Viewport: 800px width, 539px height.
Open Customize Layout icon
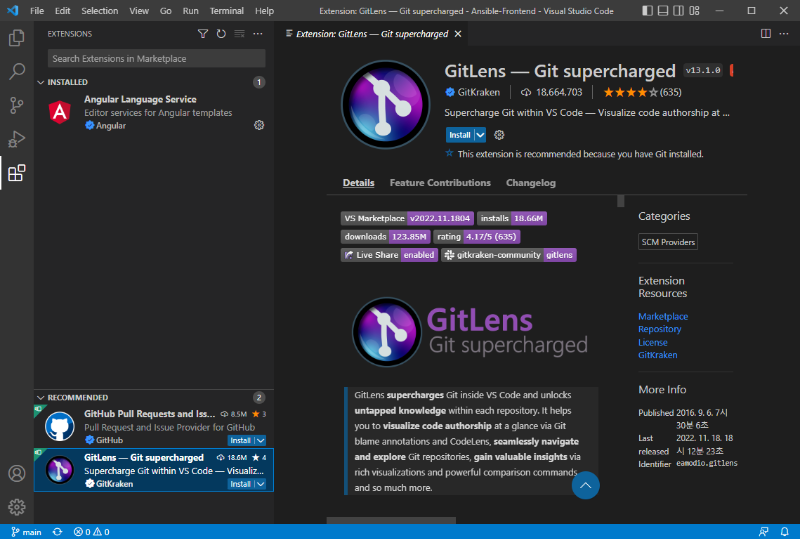coord(694,11)
